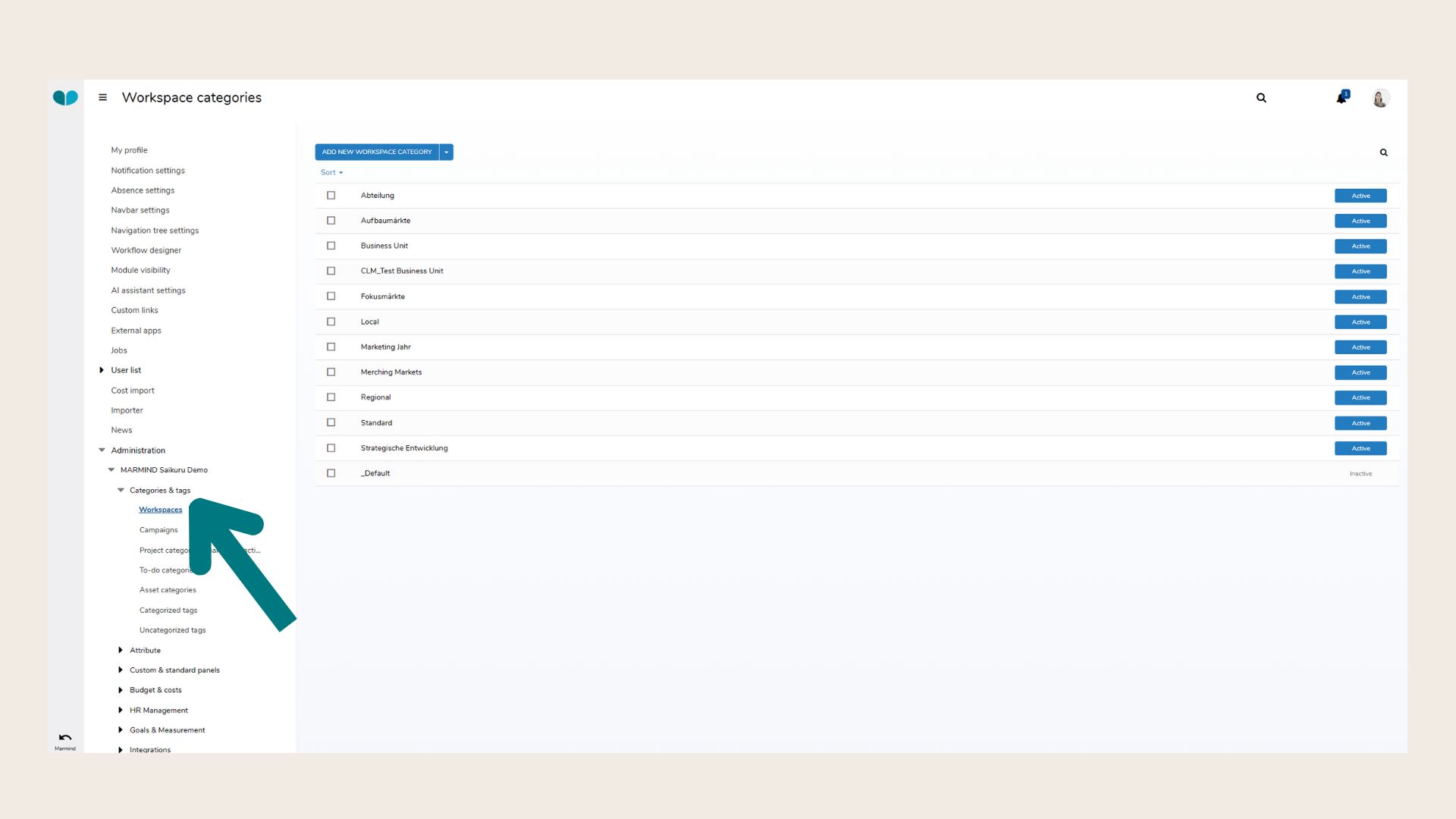Screen dimensions: 1456x819
Task: Click the Marmind back arrow icon
Action: coord(65,738)
